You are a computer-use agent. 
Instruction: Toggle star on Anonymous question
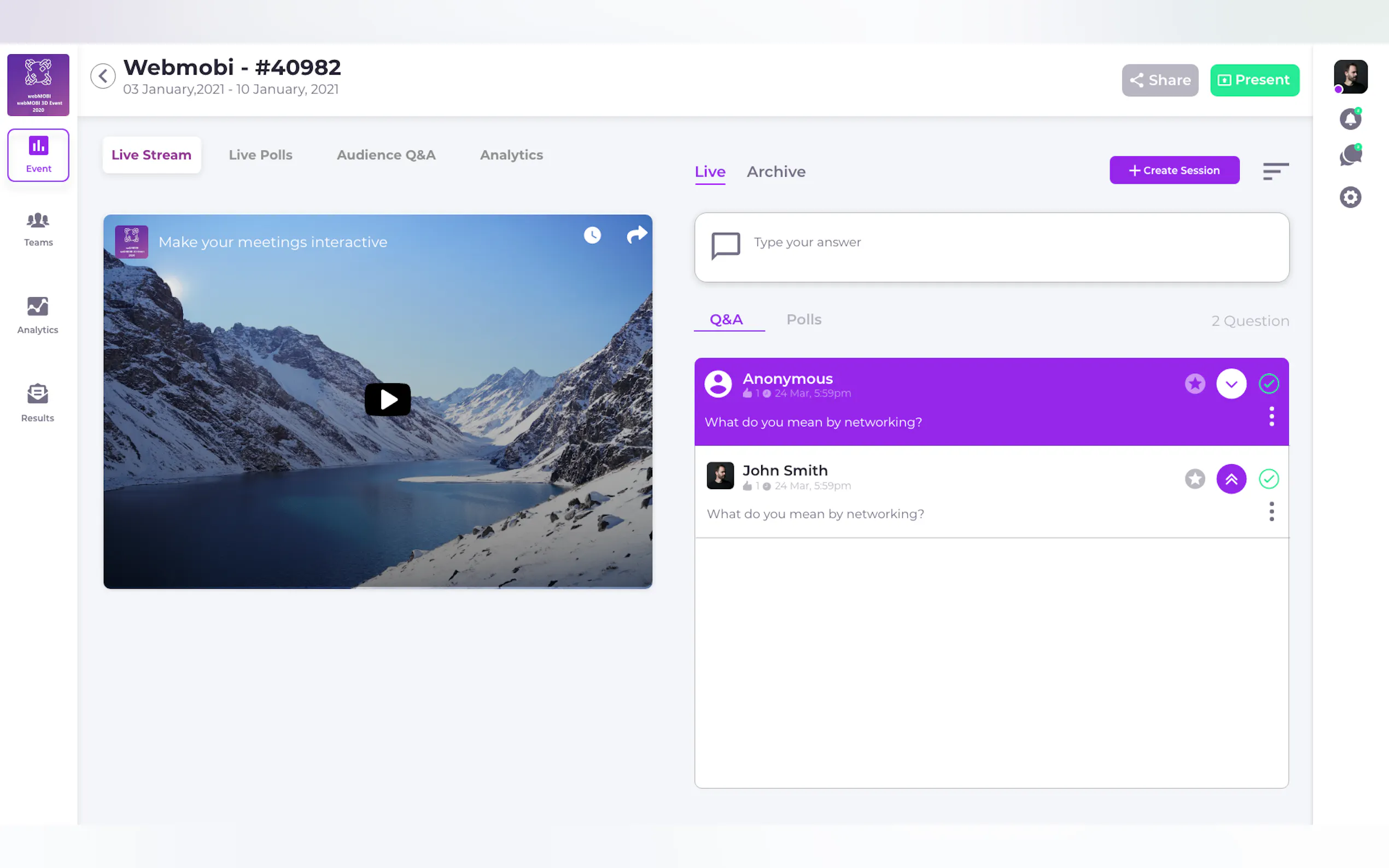tap(1194, 384)
